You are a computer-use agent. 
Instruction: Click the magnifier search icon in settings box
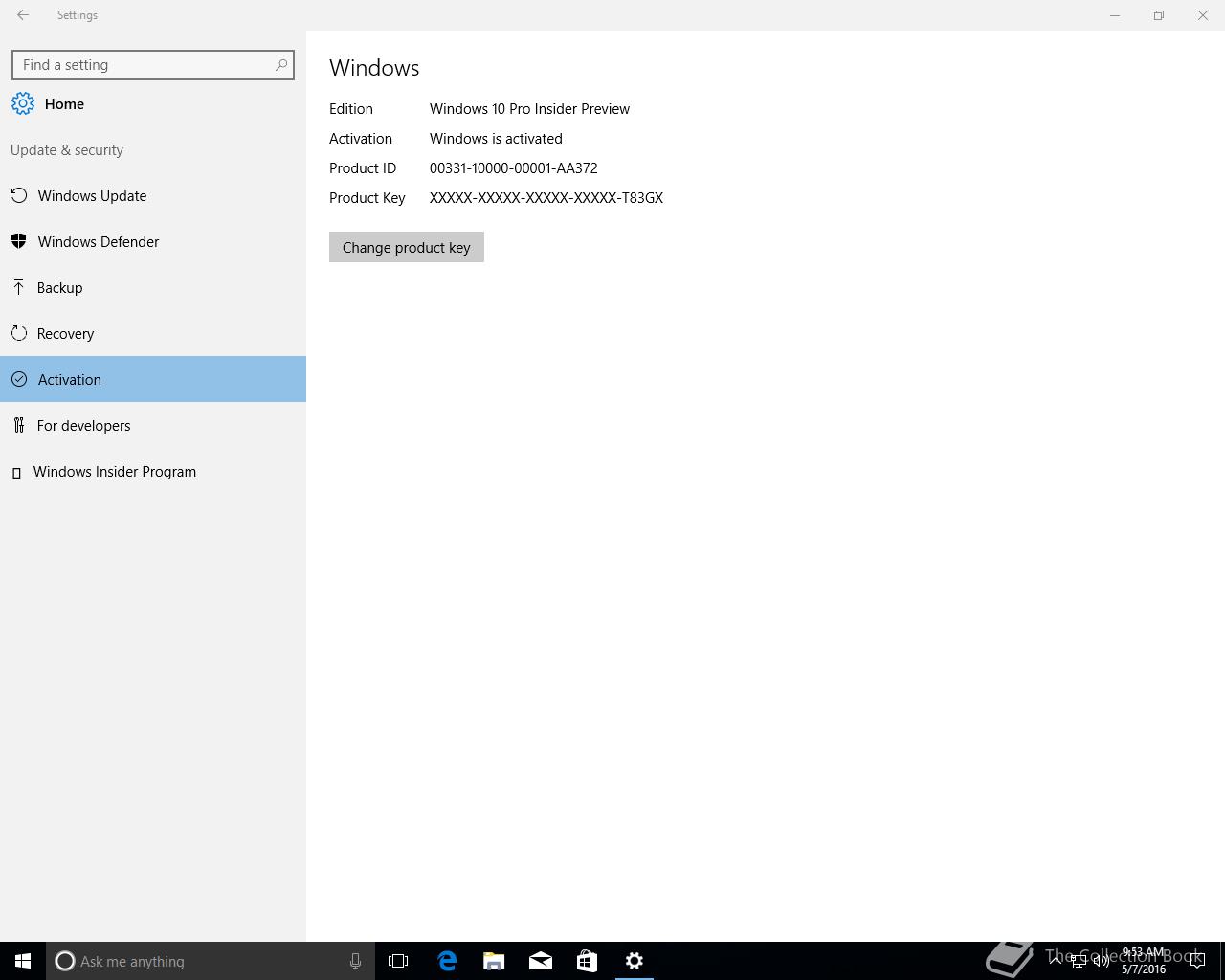click(x=281, y=65)
